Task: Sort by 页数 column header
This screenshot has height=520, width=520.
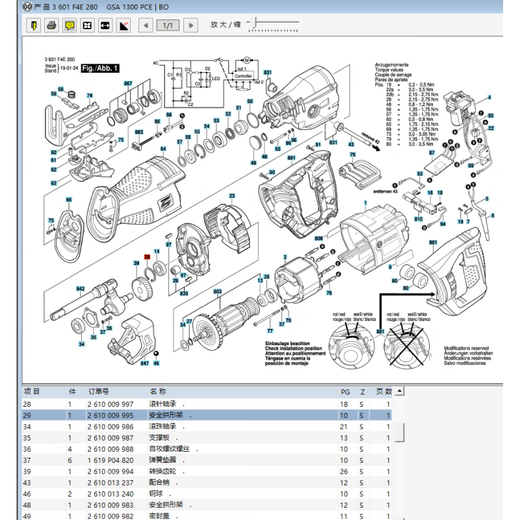Action: (384, 391)
